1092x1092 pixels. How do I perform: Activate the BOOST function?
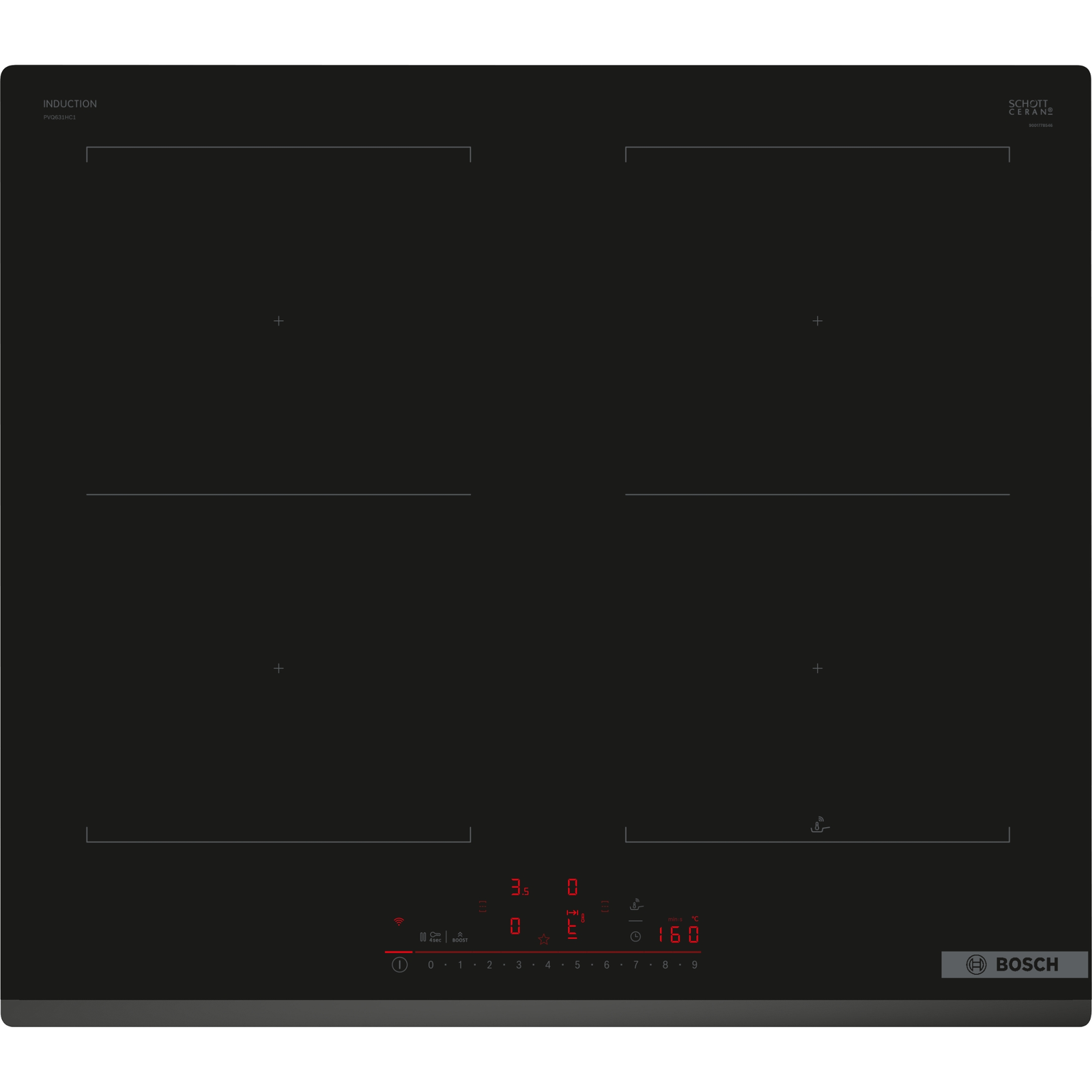point(460,937)
